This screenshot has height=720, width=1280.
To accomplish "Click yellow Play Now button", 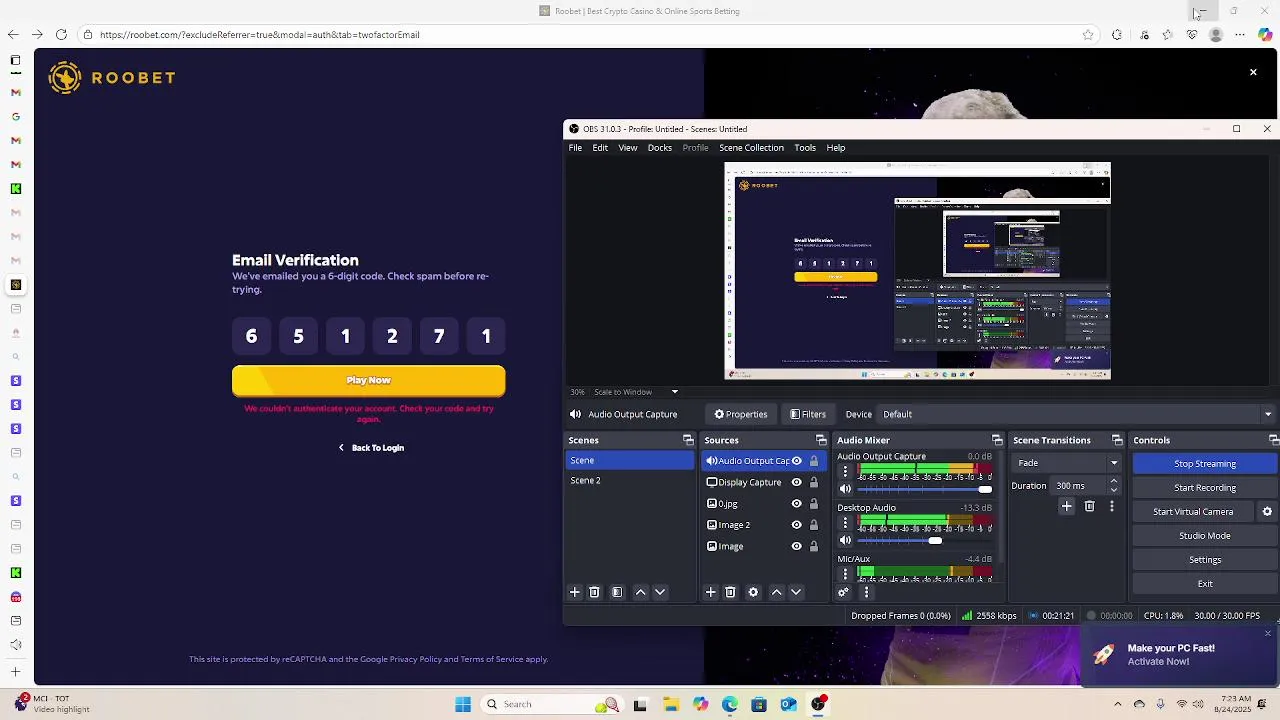I will (x=369, y=380).
